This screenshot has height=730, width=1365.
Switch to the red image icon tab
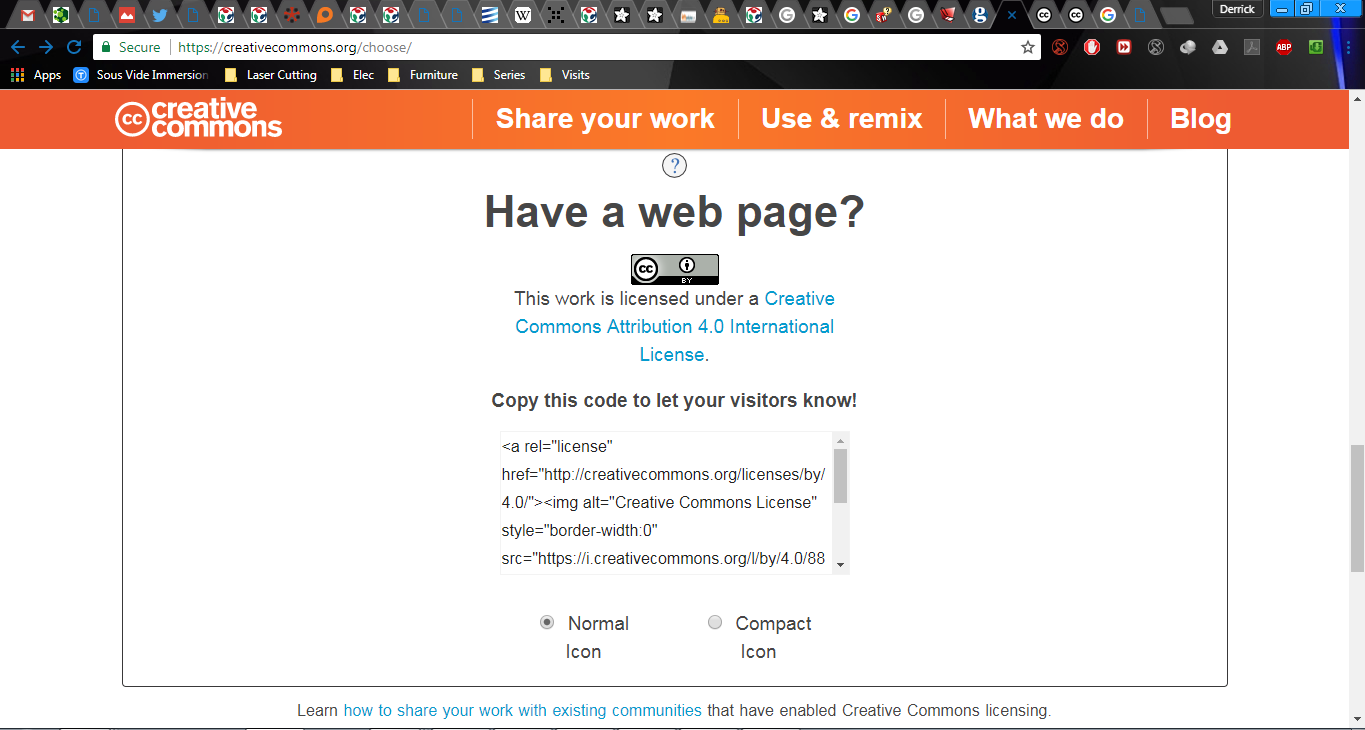127,15
